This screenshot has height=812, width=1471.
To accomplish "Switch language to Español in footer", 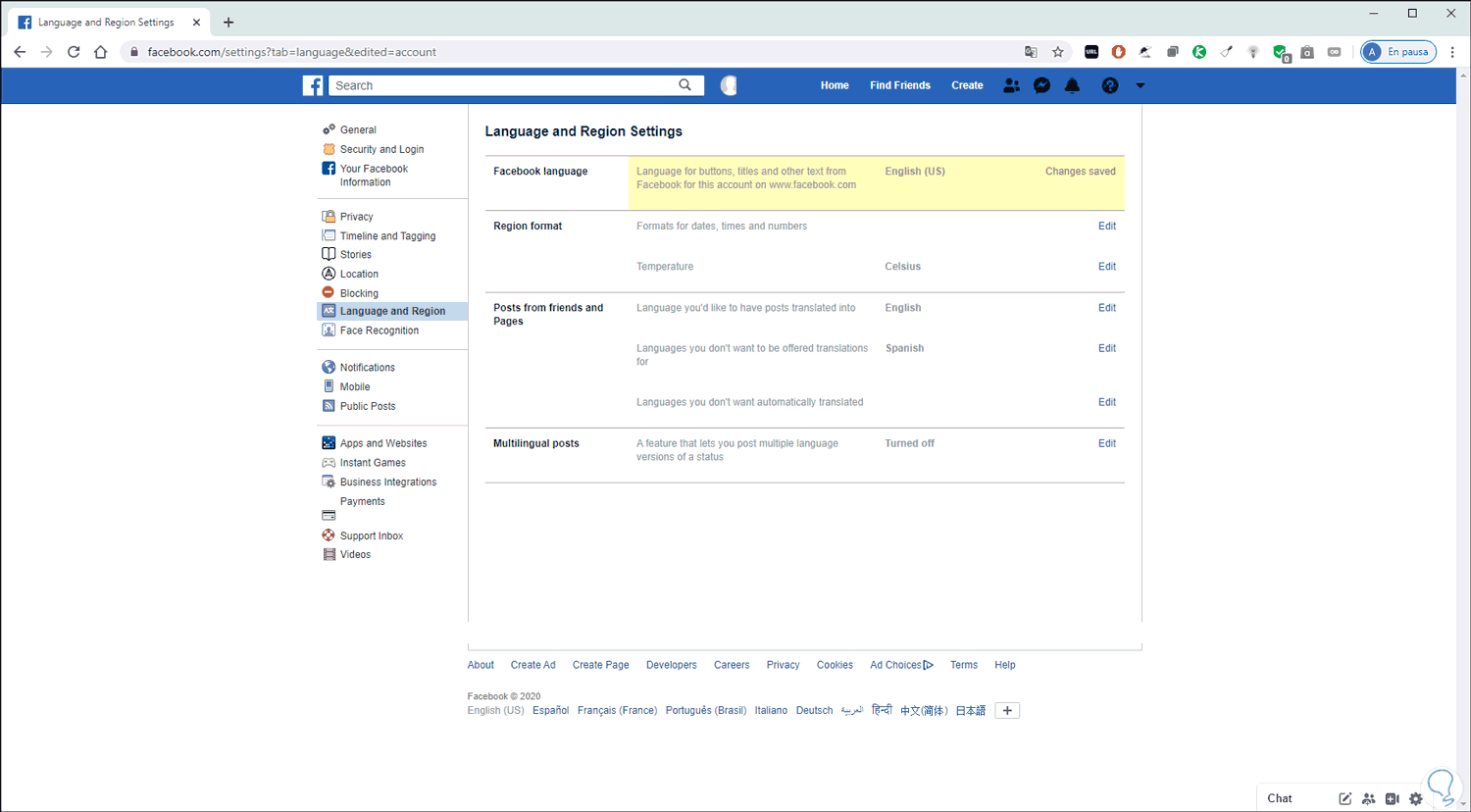I will pyautogui.click(x=550, y=711).
